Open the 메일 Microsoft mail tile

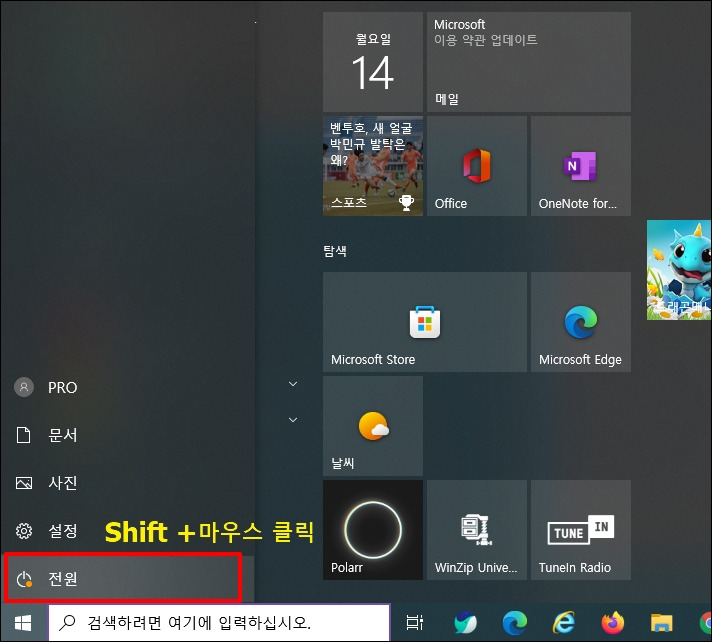point(529,62)
